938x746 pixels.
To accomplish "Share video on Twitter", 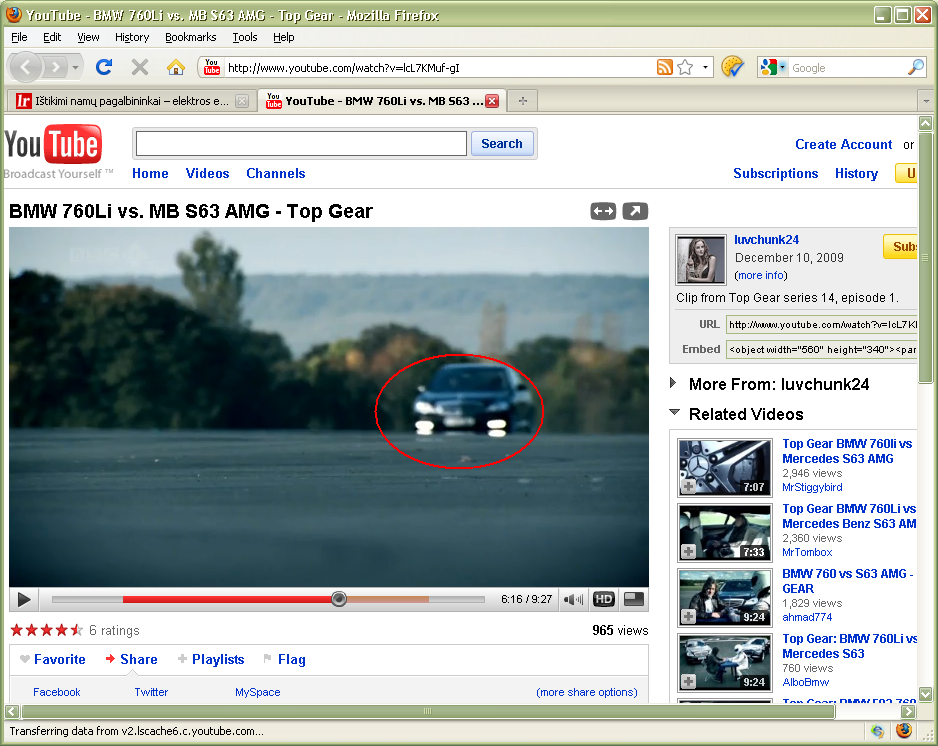I will [151, 692].
